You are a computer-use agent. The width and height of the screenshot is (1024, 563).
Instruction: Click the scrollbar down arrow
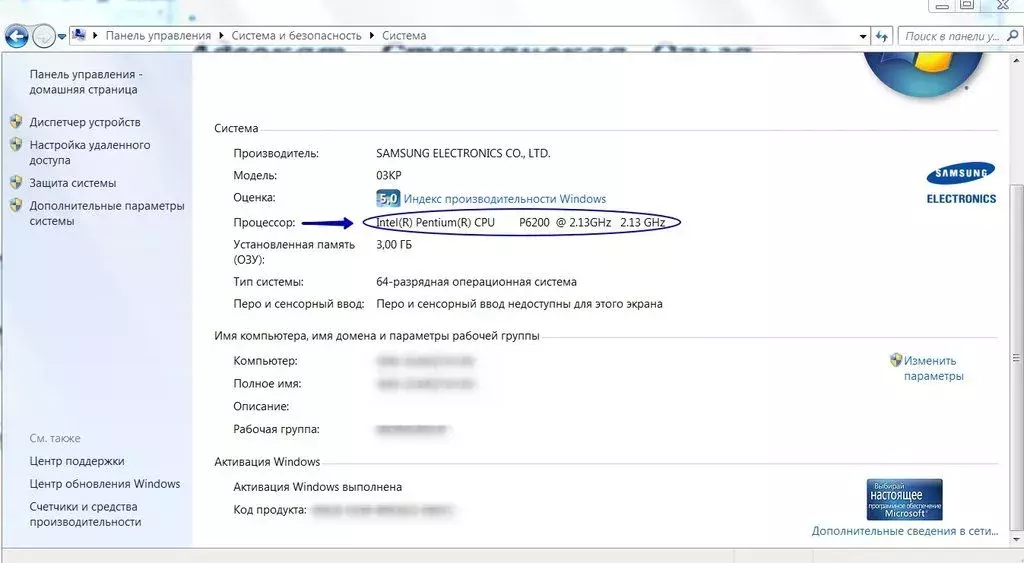(x=1016, y=541)
